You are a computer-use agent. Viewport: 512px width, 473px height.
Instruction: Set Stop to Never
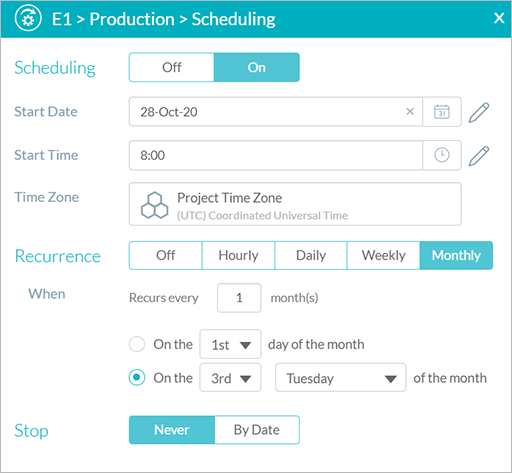(172, 430)
